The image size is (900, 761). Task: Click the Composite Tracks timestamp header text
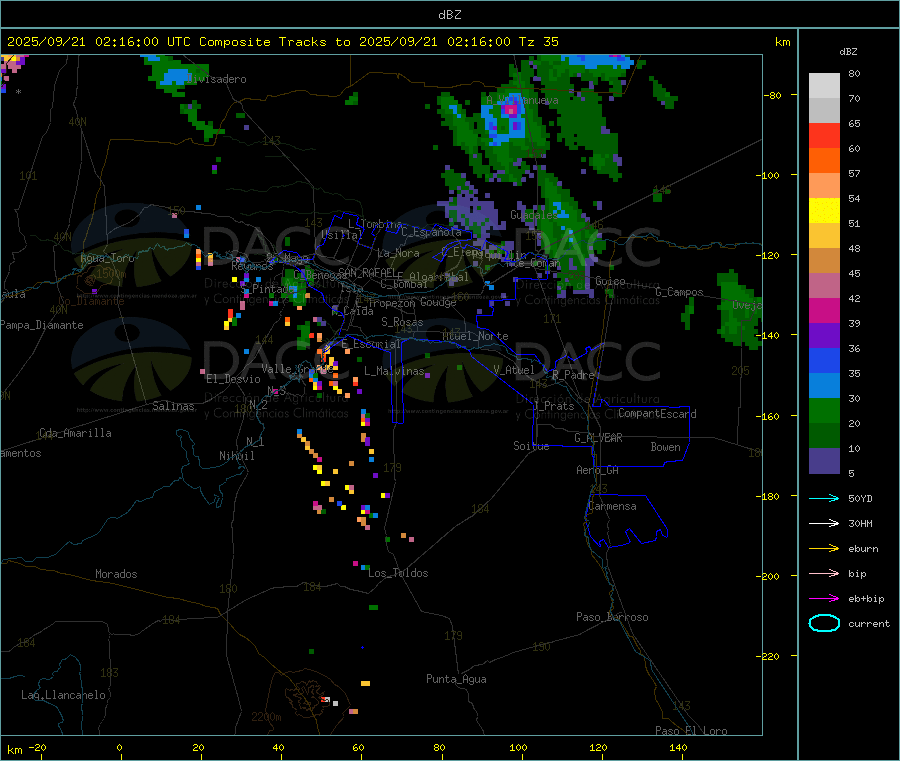pos(282,42)
